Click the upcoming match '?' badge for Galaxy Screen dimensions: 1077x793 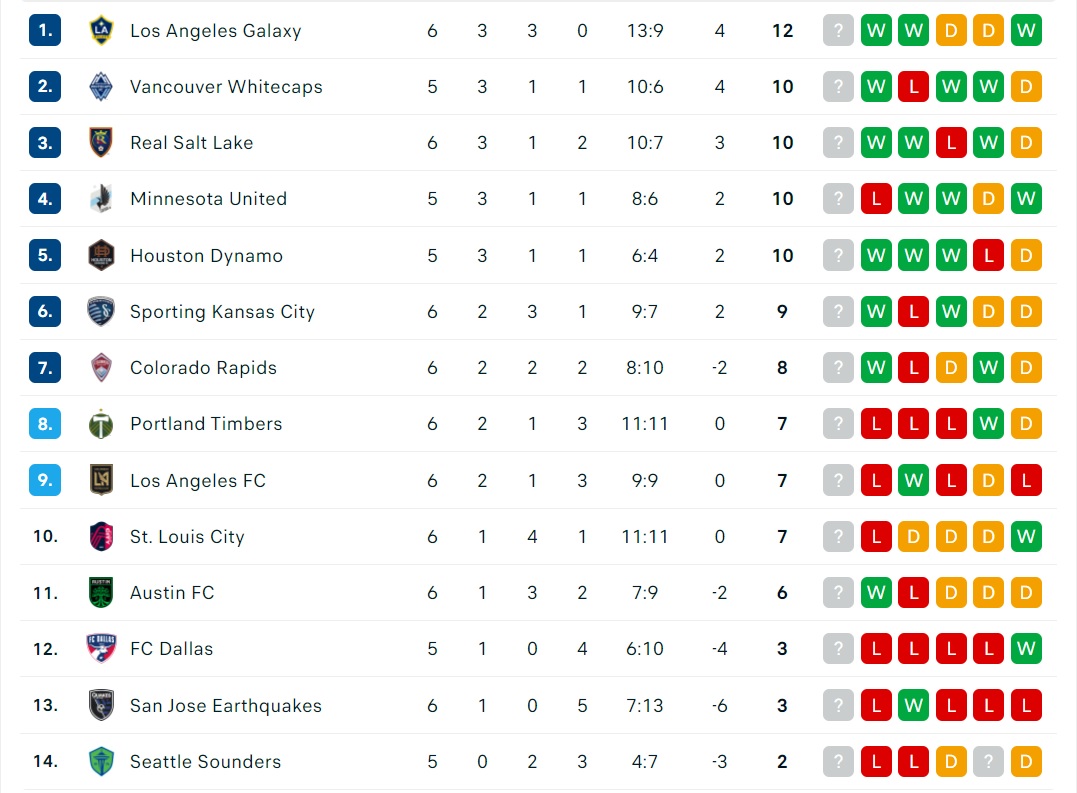click(838, 30)
